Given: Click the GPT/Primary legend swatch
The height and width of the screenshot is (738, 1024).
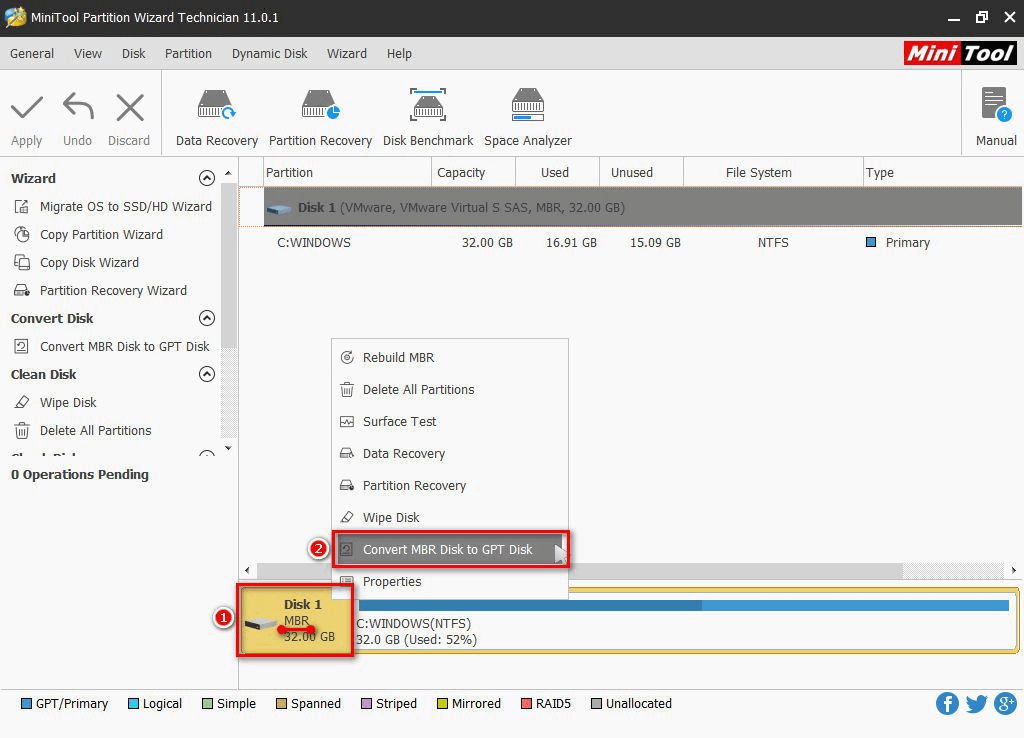Looking at the screenshot, I should point(27,703).
